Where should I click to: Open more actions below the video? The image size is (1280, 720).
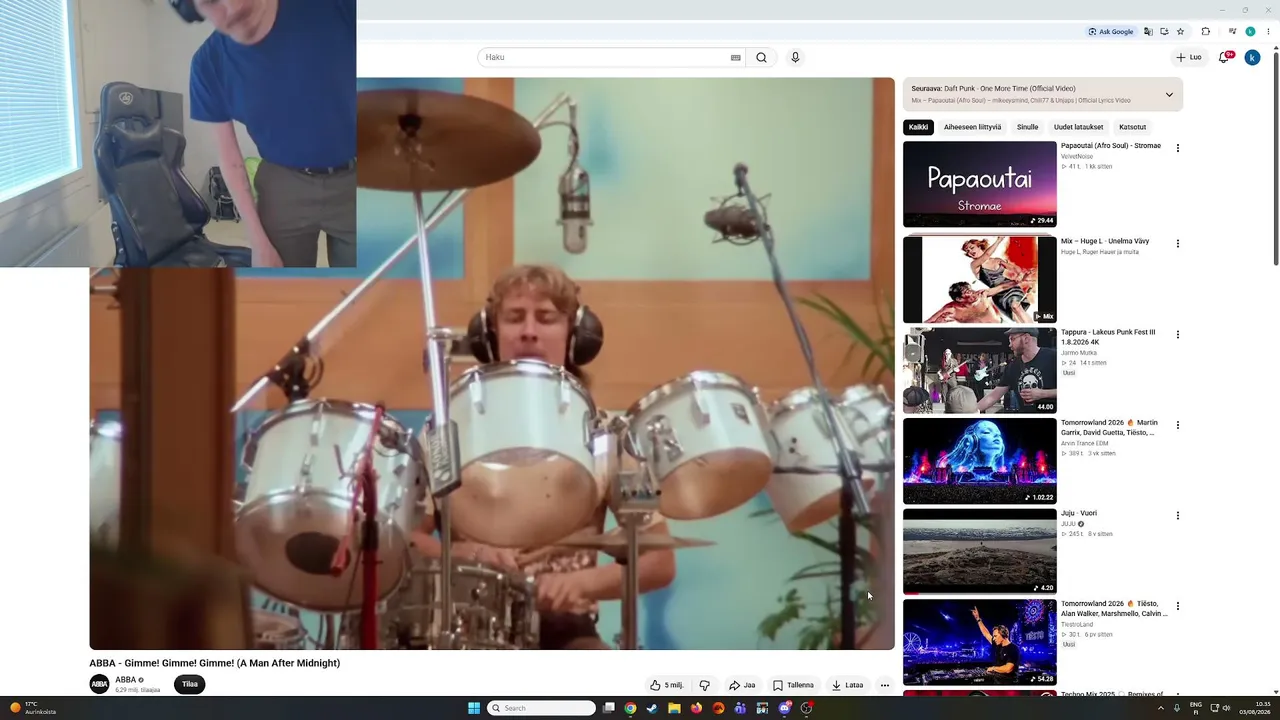pos(884,685)
